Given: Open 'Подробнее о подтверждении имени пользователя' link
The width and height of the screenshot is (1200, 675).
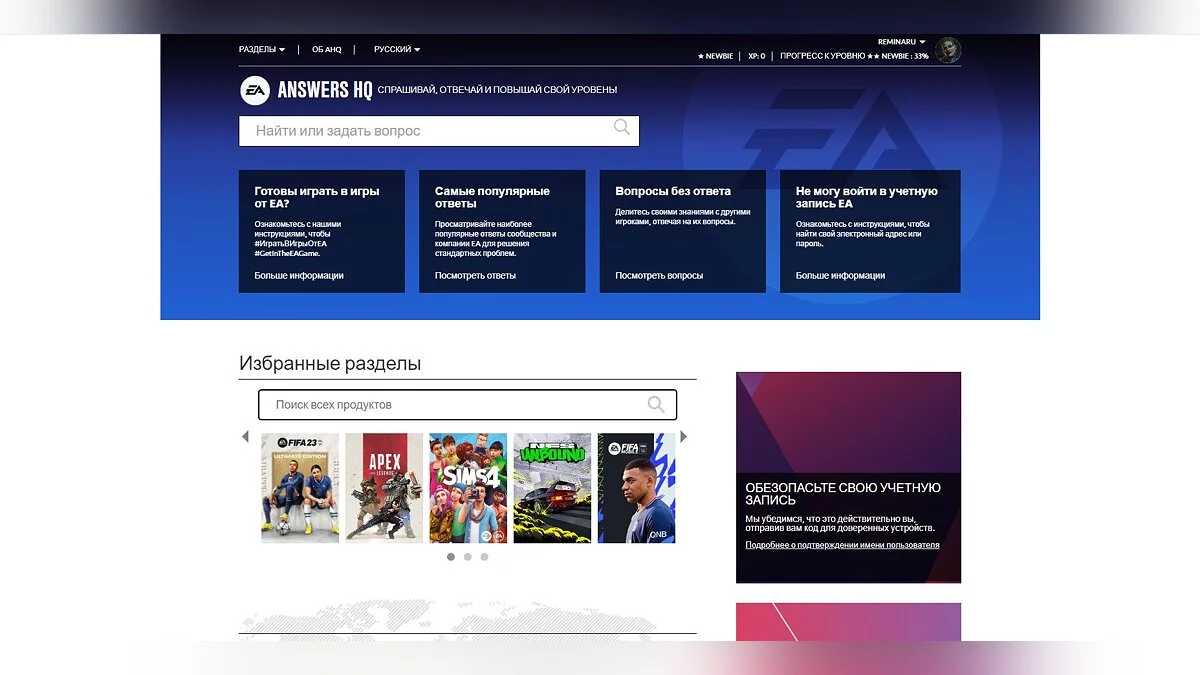Looking at the screenshot, I should point(842,545).
